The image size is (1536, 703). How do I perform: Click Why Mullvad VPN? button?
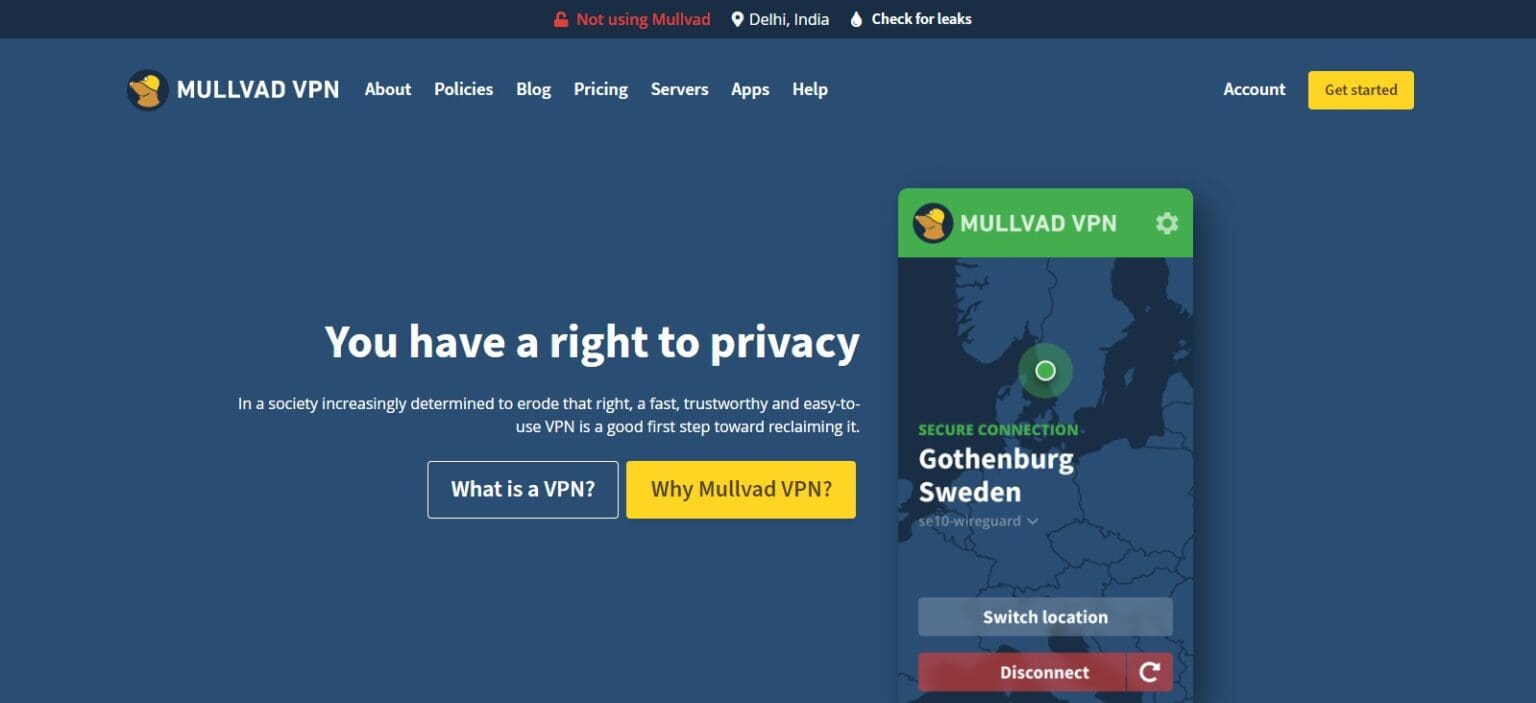click(x=741, y=489)
